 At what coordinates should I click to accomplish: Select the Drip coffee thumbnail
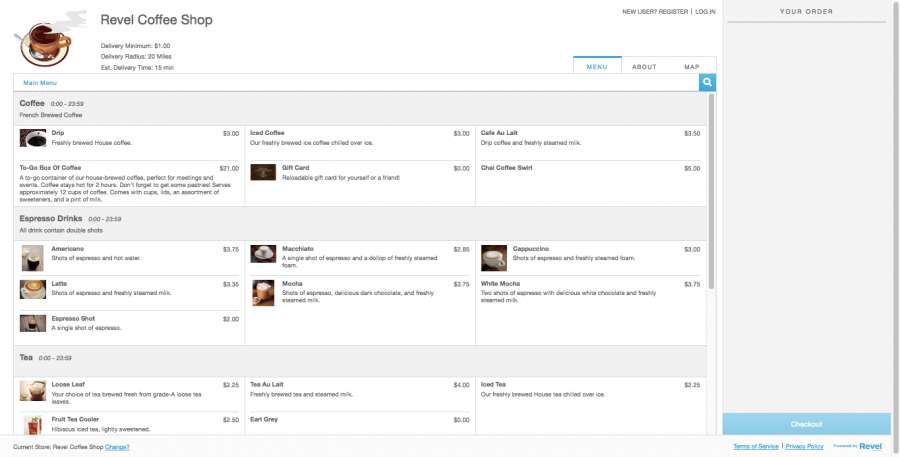click(32, 138)
